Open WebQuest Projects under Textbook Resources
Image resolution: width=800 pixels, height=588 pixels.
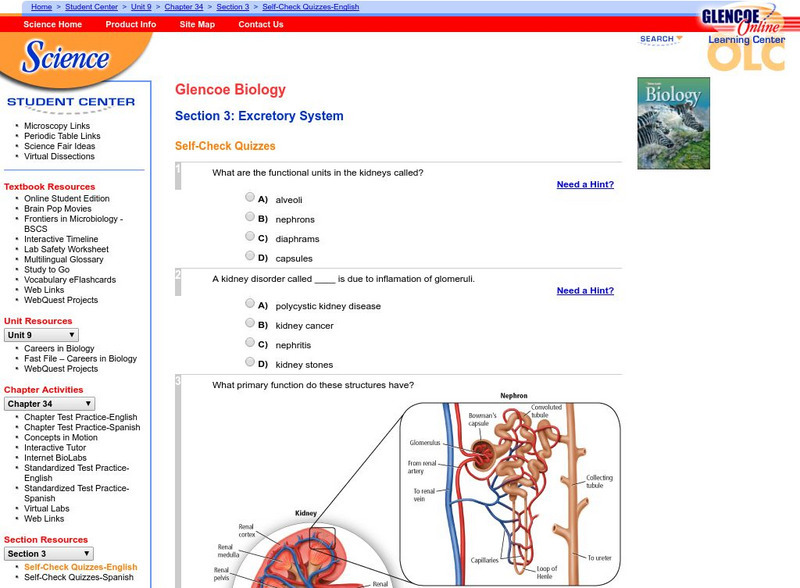(61, 300)
